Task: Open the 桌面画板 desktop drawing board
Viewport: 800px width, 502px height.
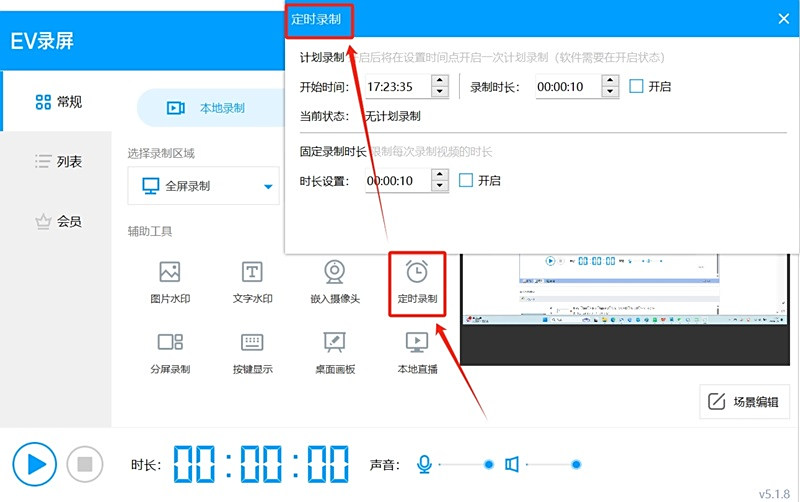Action: [335, 352]
